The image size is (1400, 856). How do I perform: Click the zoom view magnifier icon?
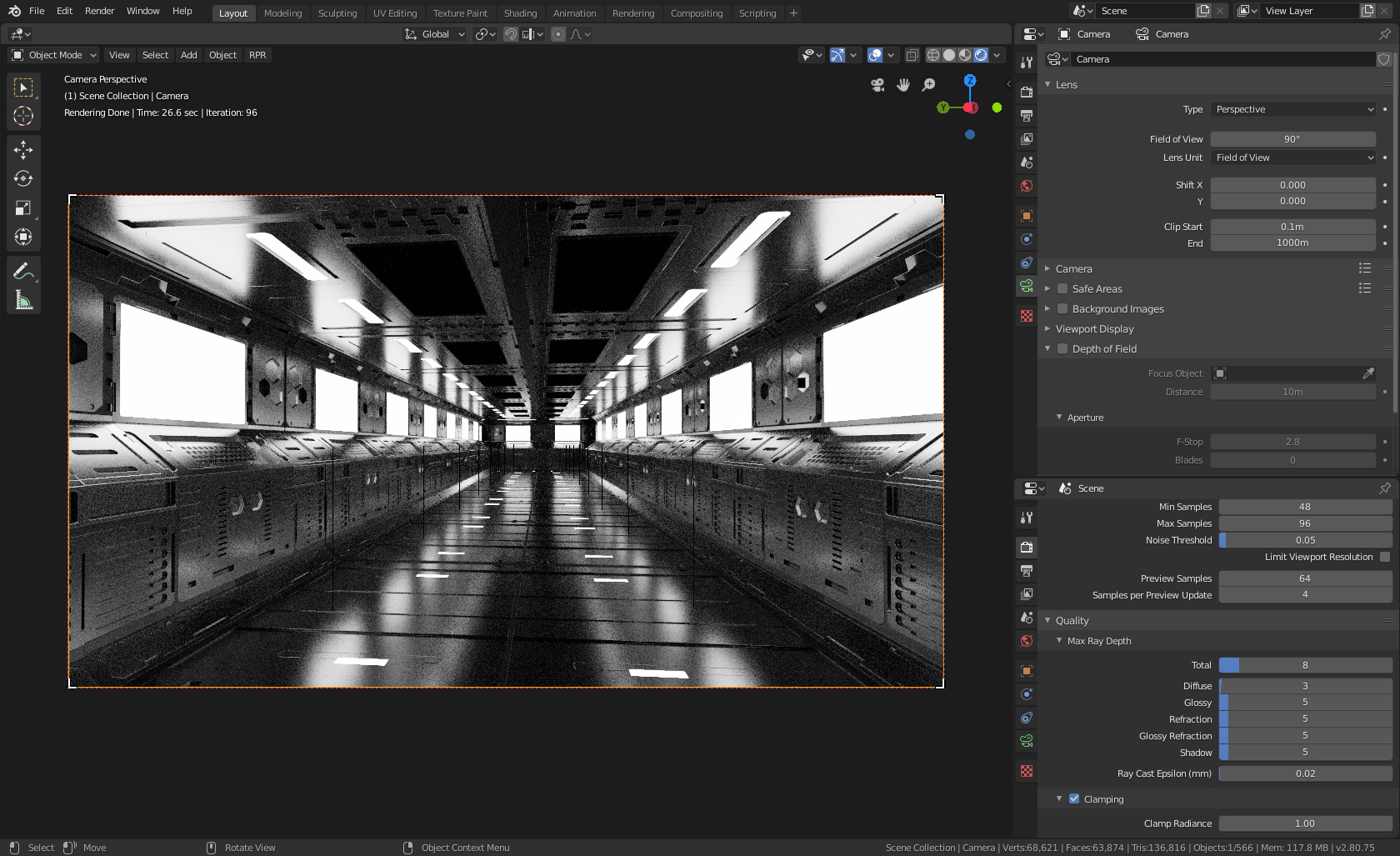tap(929, 85)
